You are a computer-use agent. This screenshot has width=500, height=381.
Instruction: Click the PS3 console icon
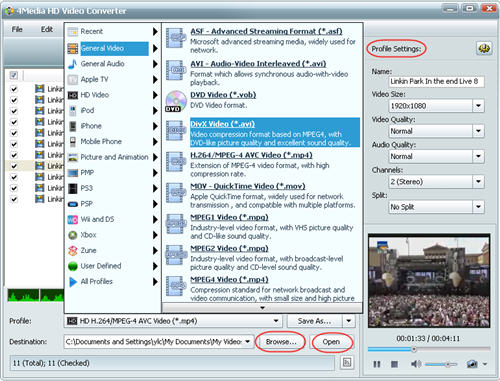click(72, 188)
